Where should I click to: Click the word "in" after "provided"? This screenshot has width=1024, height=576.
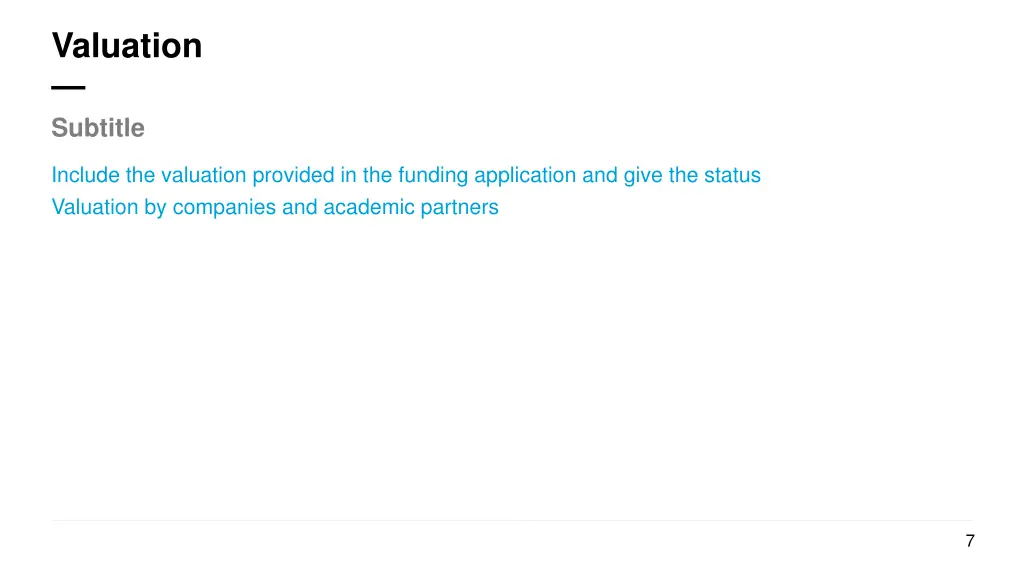tap(349, 175)
